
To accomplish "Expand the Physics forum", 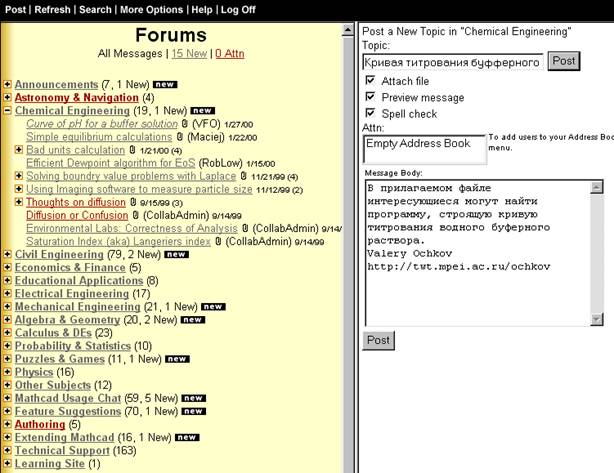I will point(7,372).
